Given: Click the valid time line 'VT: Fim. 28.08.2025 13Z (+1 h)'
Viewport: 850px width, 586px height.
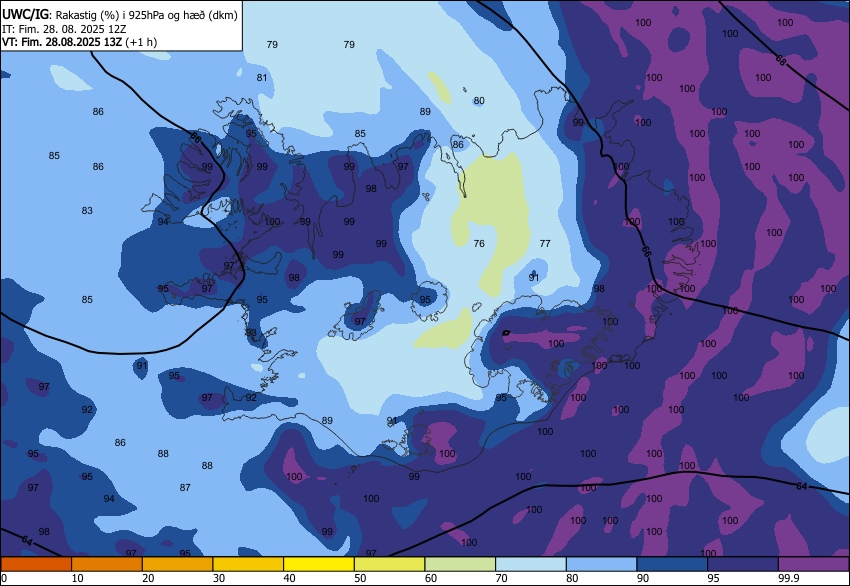Looking at the screenshot, I should tap(79, 42).
